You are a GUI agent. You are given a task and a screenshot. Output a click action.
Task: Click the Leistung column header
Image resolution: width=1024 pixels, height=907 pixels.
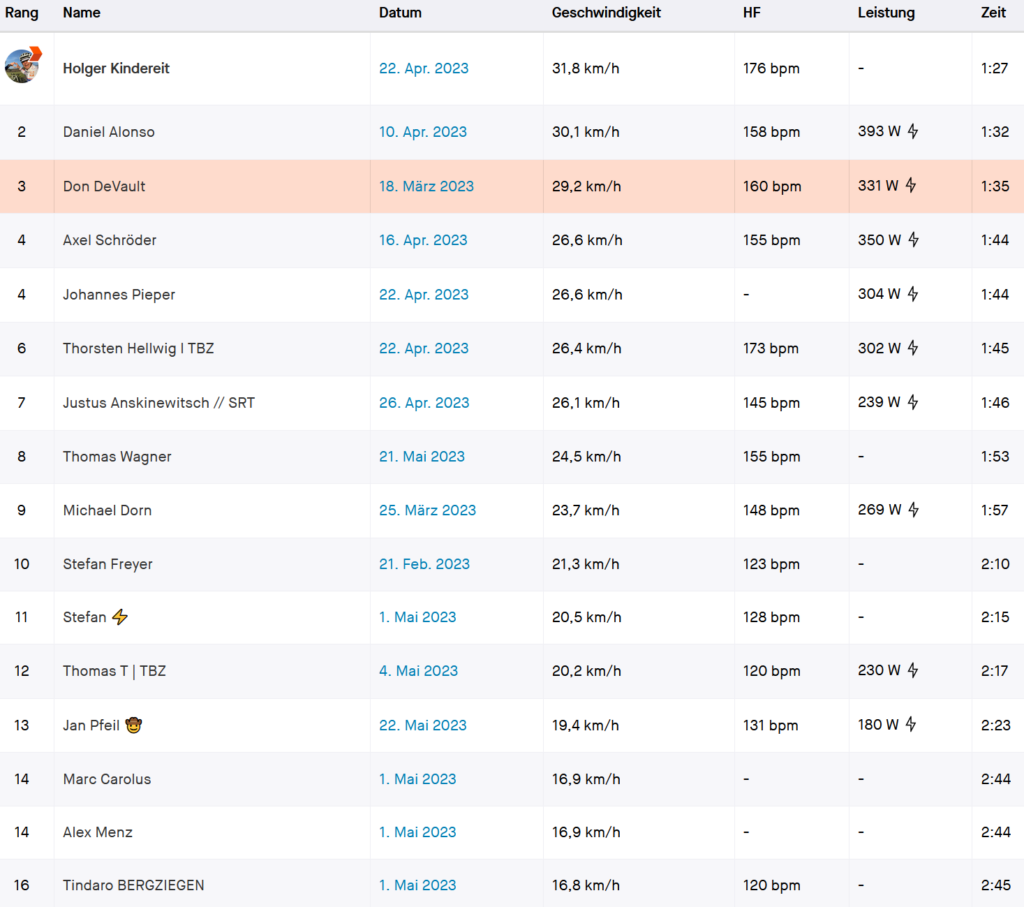pos(886,13)
